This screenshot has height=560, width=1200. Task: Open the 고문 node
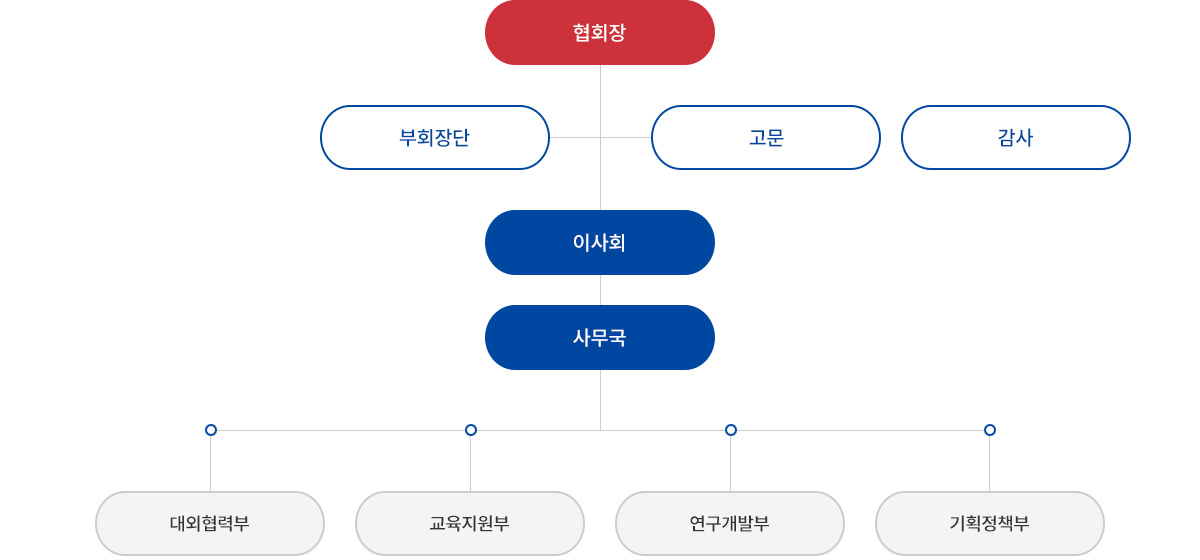[x=766, y=137]
